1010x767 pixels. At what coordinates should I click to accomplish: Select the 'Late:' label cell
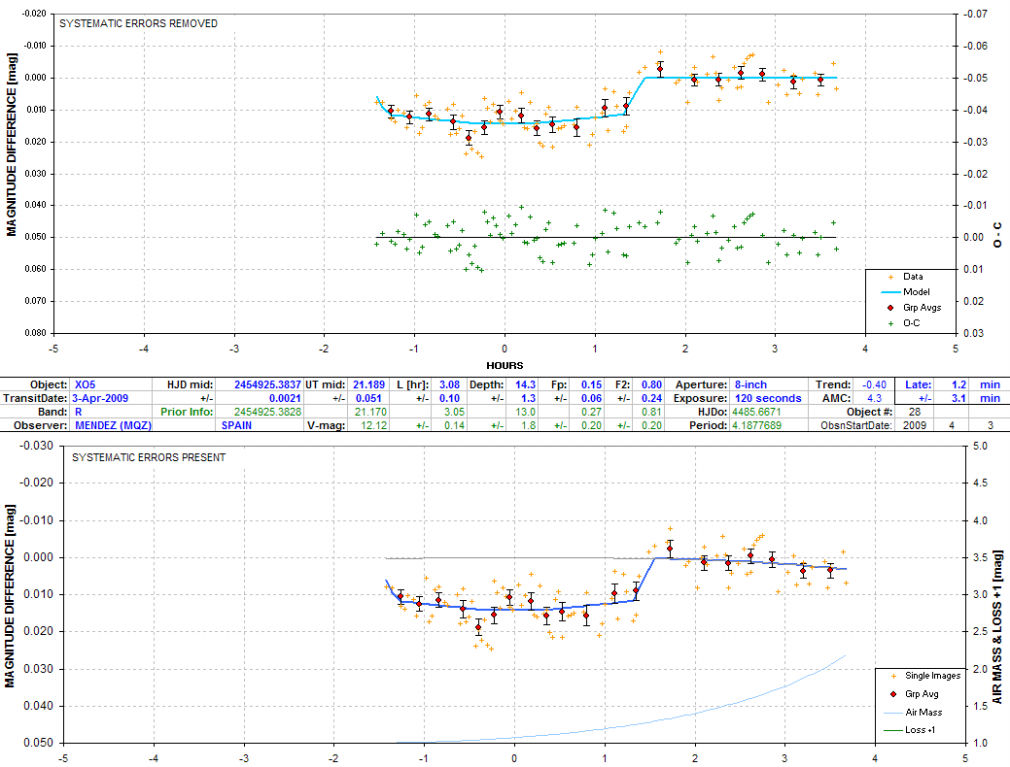(x=918, y=384)
